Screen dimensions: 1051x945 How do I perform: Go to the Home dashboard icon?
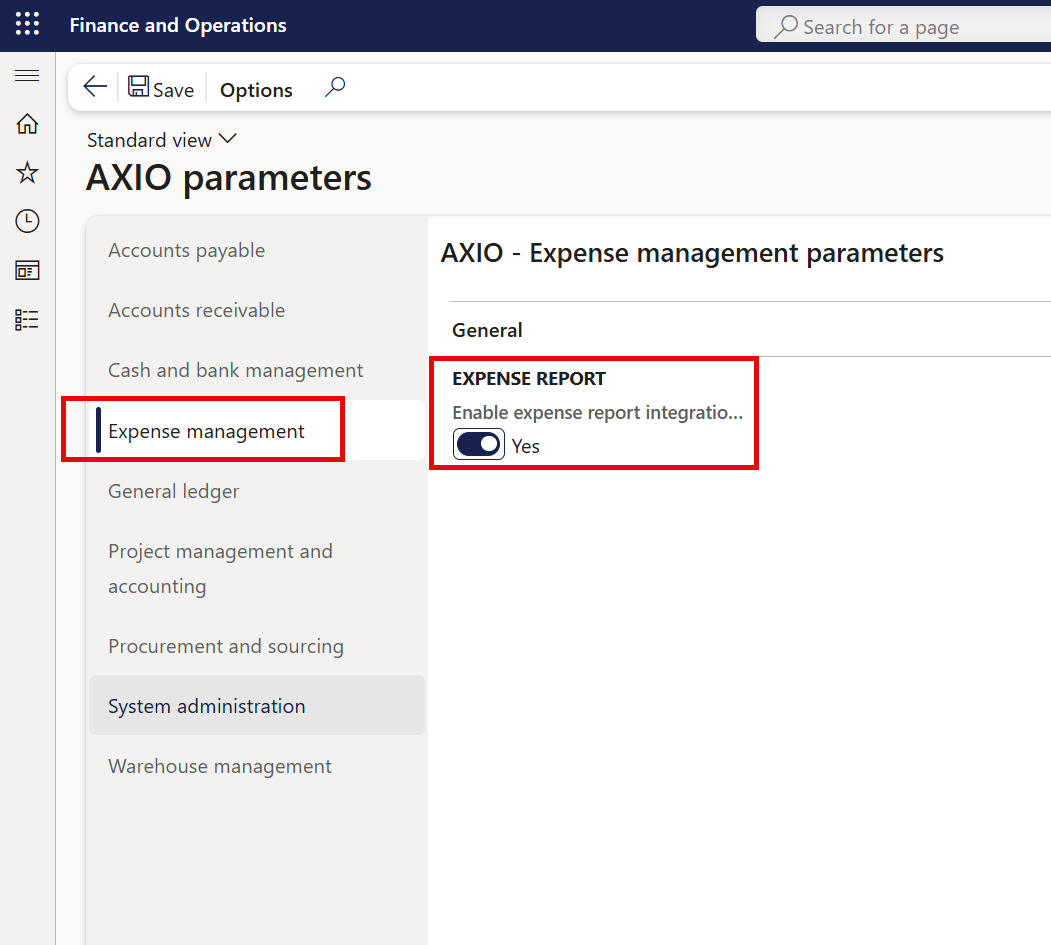tap(27, 124)
